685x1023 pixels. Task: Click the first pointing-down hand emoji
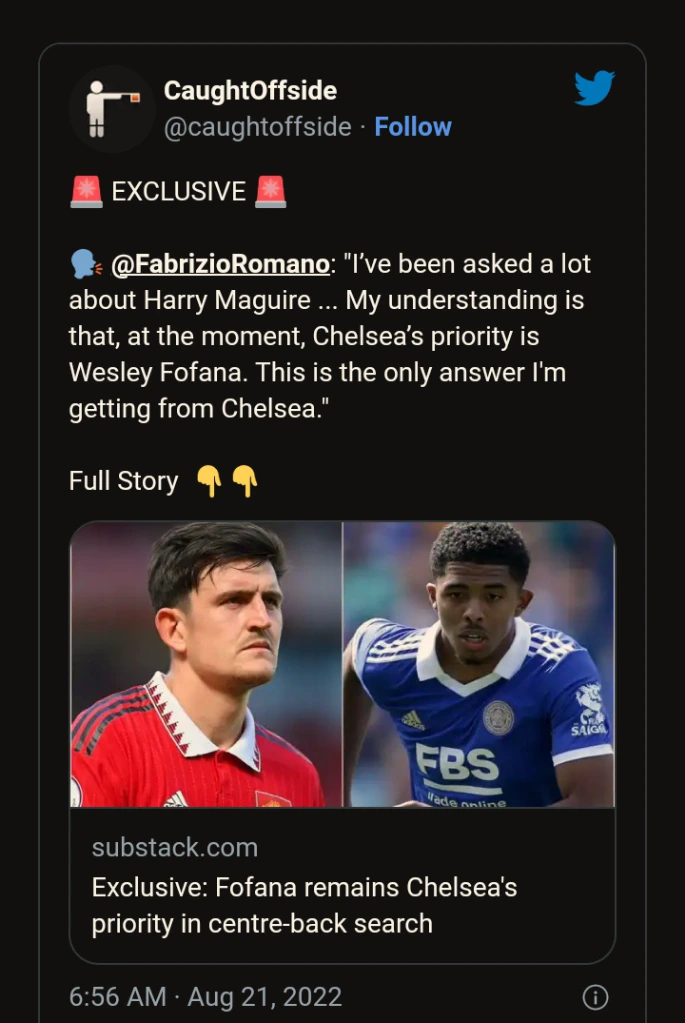click(209, 482)
